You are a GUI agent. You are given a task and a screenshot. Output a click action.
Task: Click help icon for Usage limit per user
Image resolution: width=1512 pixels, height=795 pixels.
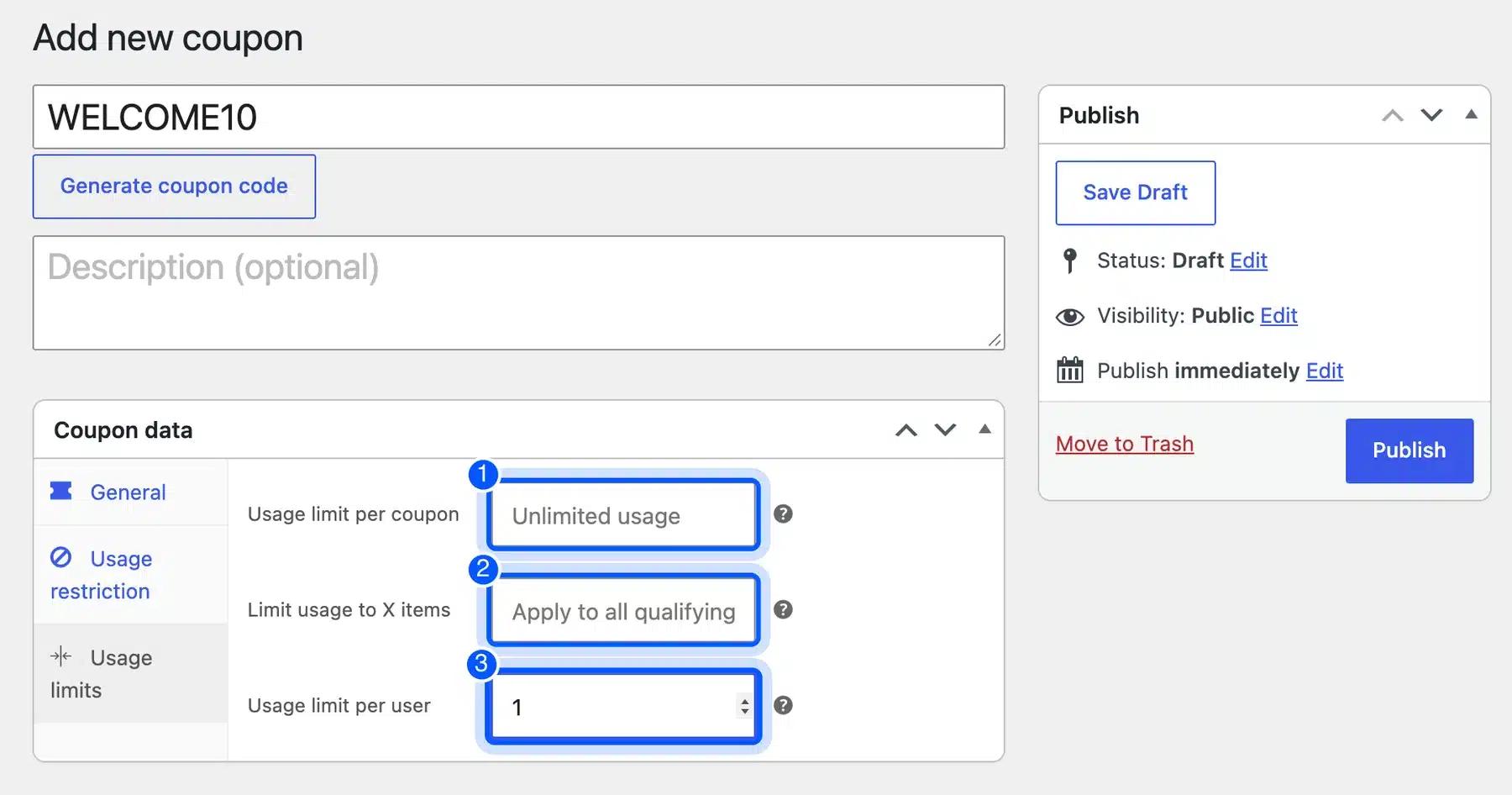(x=783, y=705)
